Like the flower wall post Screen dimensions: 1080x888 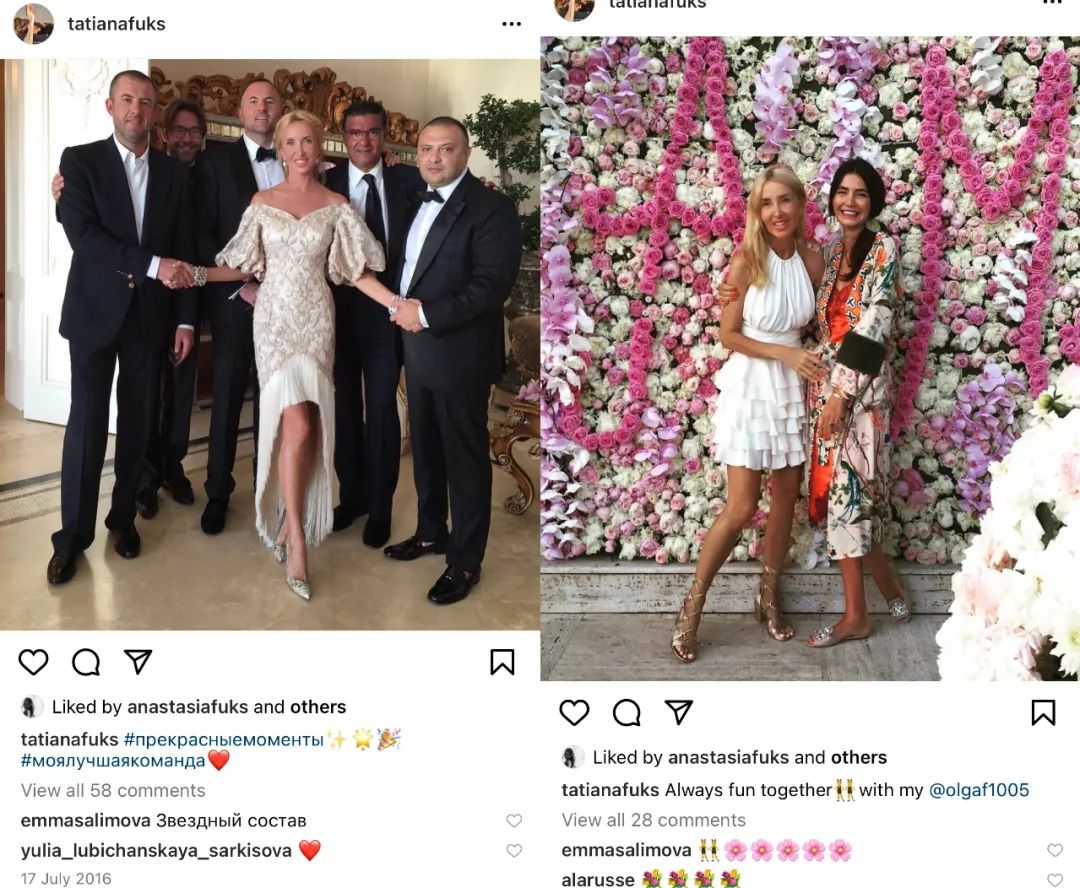(574, 712)
